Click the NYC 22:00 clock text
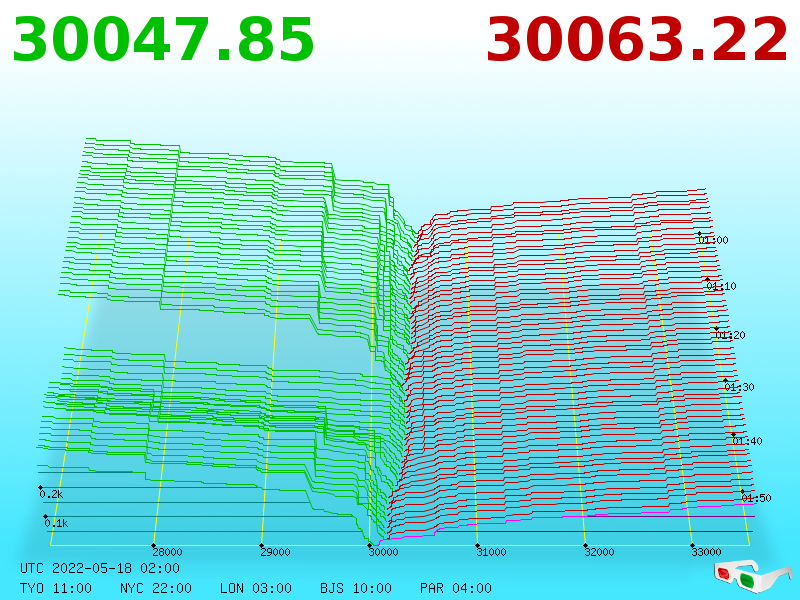Image resolution: width=800 pixels, height=600 pixels. click(156, 588)
